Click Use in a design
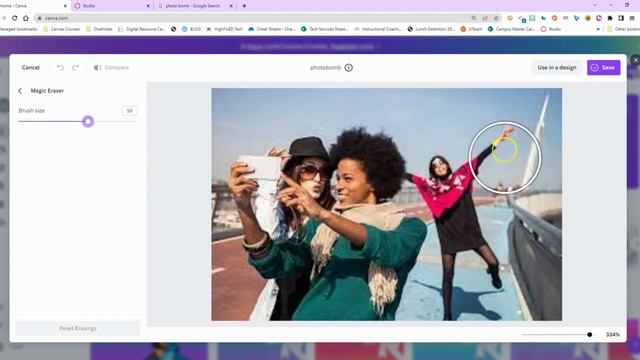Viewport: 640px width, 360px height. [557, 67]
